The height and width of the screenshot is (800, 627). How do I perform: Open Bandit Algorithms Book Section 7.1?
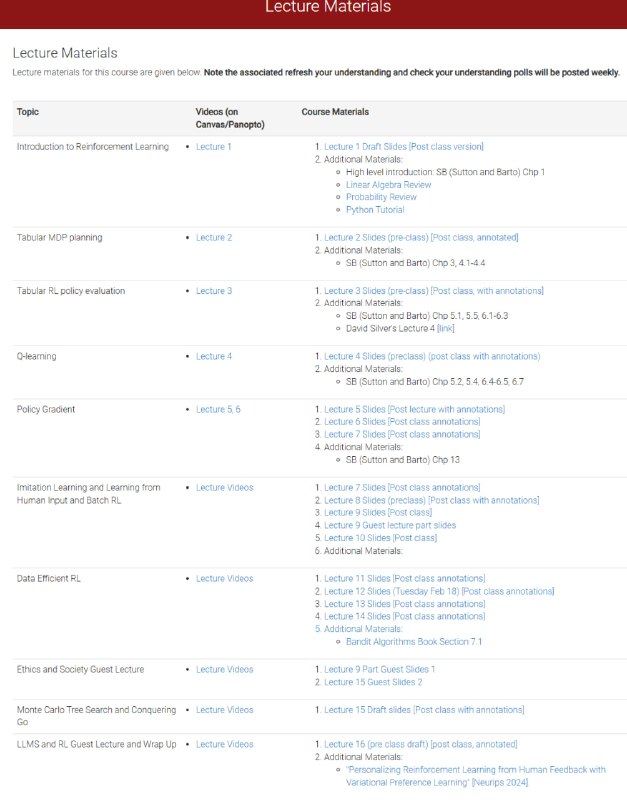pyautogui.click(x=414, y=642)
